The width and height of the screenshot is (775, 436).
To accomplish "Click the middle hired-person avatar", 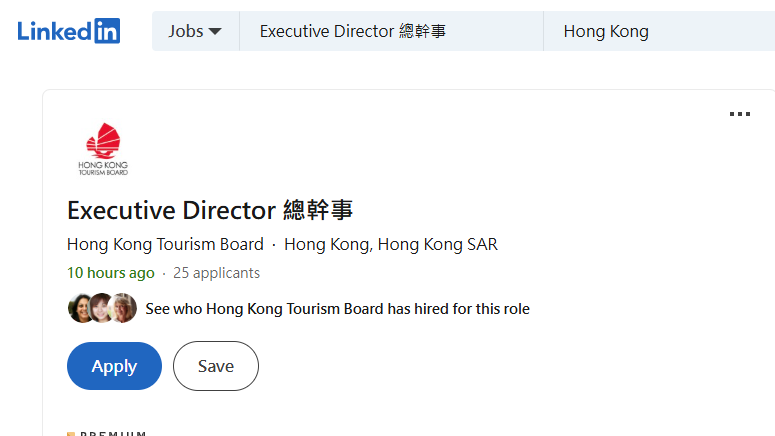I will point(101,308).
